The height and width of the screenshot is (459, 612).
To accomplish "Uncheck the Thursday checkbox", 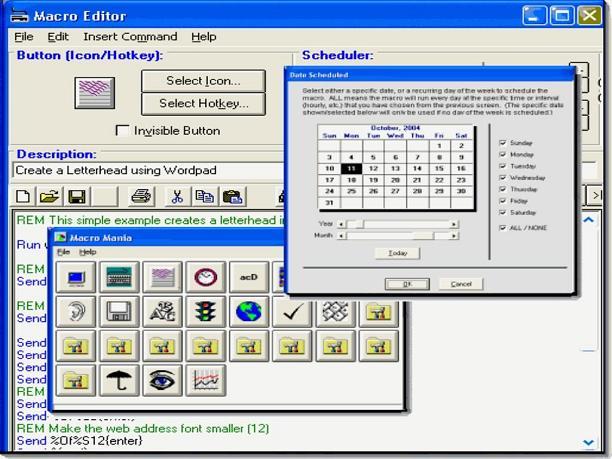I will (503, 189).
